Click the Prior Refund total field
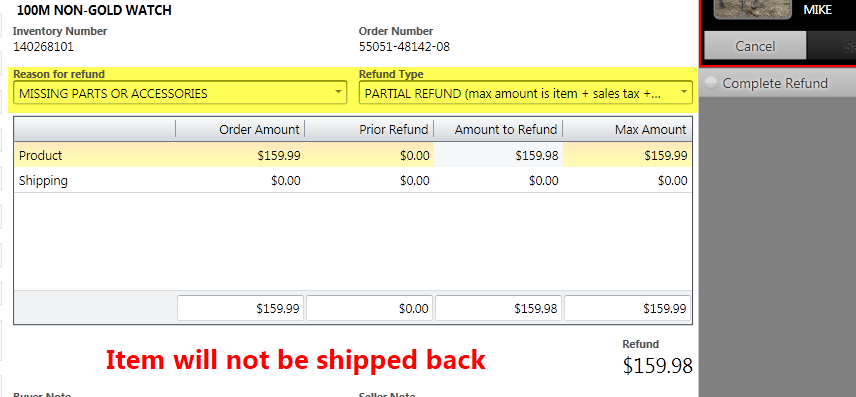Image resolution: width=856 pixels, height=397 pixels. pyautogui.click(x=370, y=308)
